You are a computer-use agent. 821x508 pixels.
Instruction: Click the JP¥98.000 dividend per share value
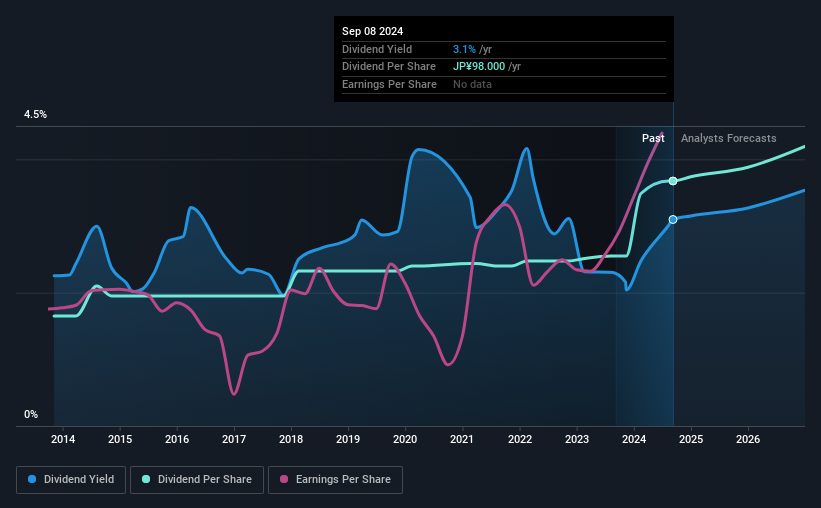(479, 67)
